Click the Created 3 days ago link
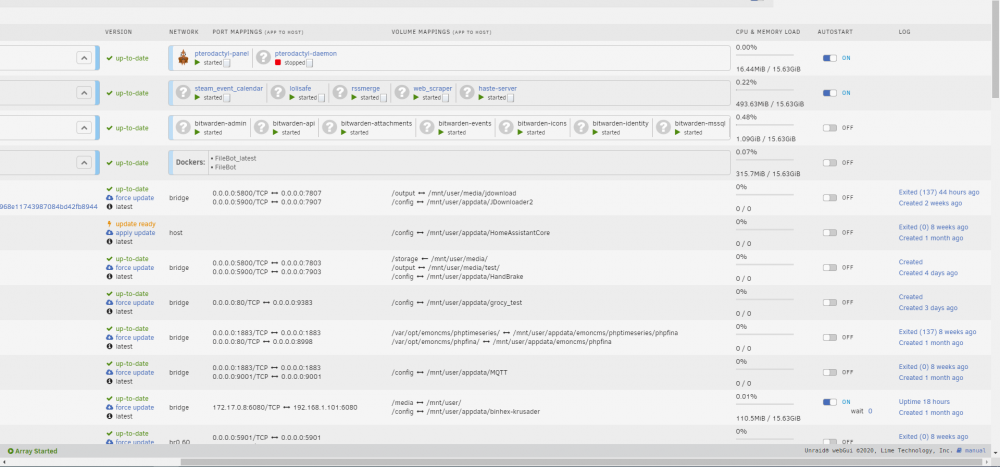This screenshot has width=1000, height=467. point(928,308)
